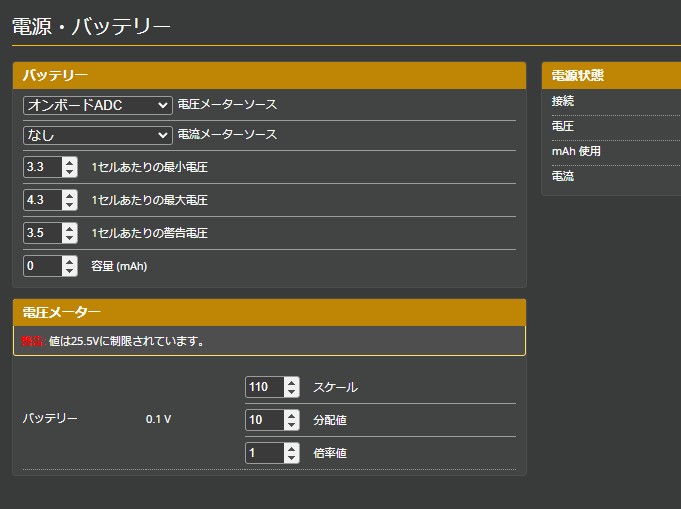This screenshot has width=681, height=509.
Task: Select the 分配値 input field showing 10
Action: (265, 420)
